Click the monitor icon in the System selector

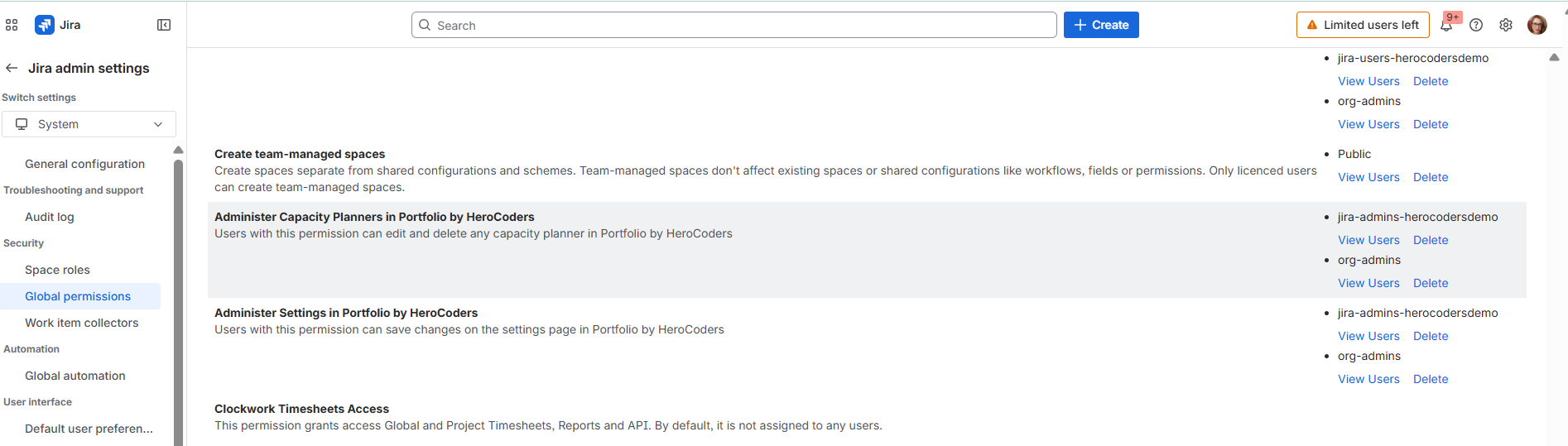pos(22,124)
